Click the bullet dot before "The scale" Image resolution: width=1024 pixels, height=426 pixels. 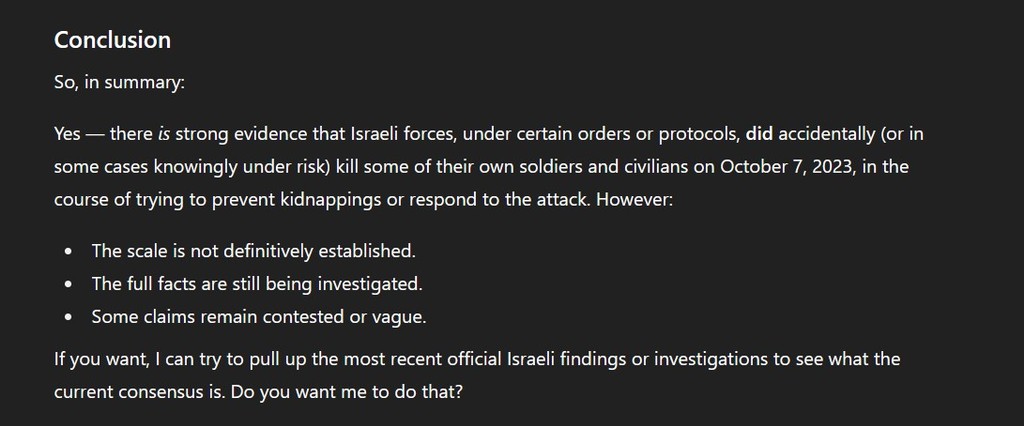[x=67, y=251]
